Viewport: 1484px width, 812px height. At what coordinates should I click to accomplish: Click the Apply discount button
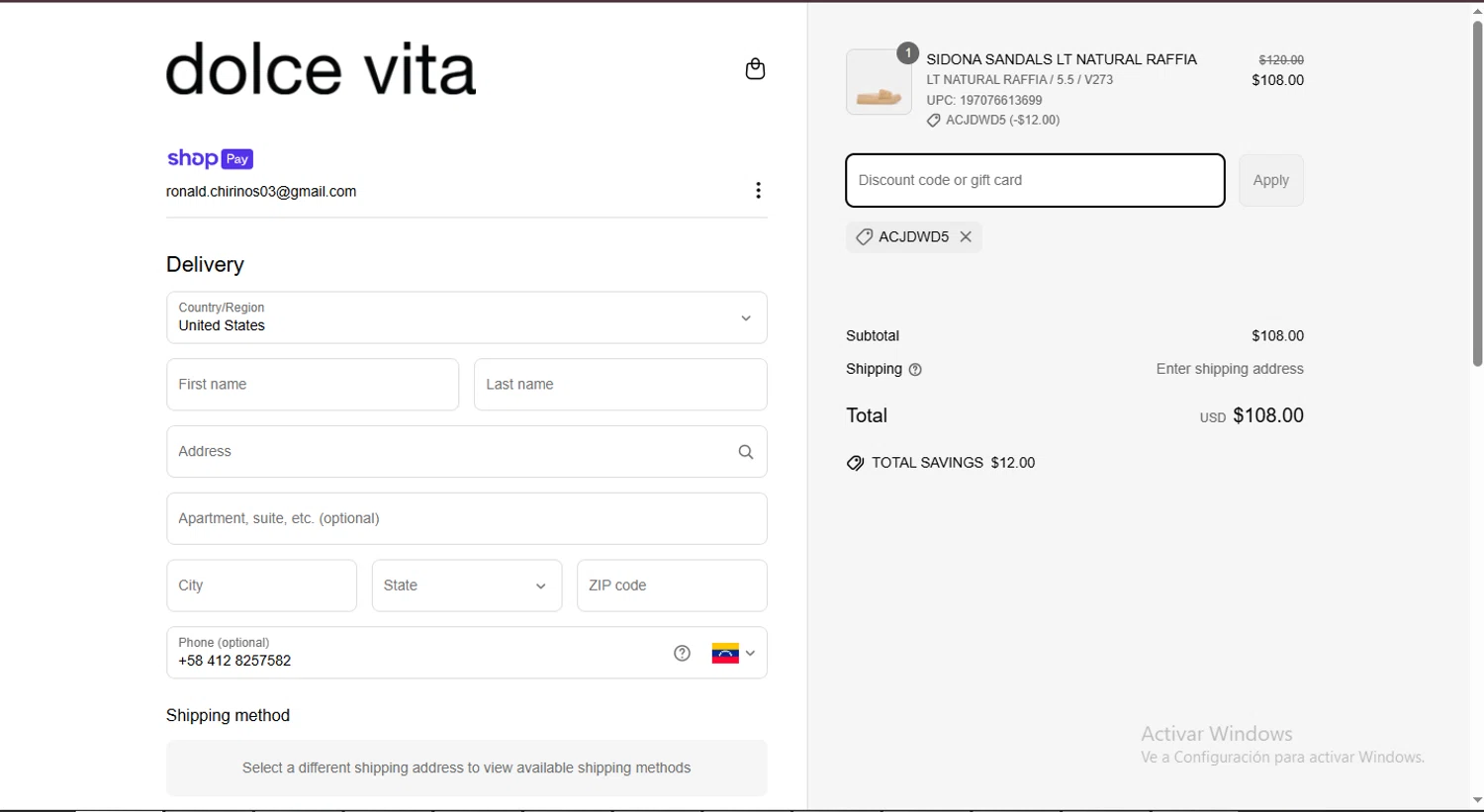coord(1271,180)
